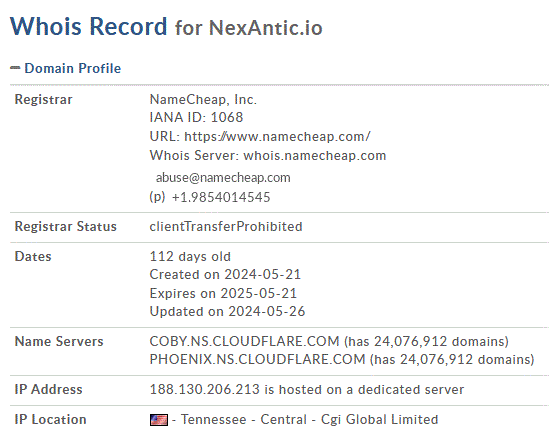
Task: Click the US flag icon in IP Location
Action: 159,420
